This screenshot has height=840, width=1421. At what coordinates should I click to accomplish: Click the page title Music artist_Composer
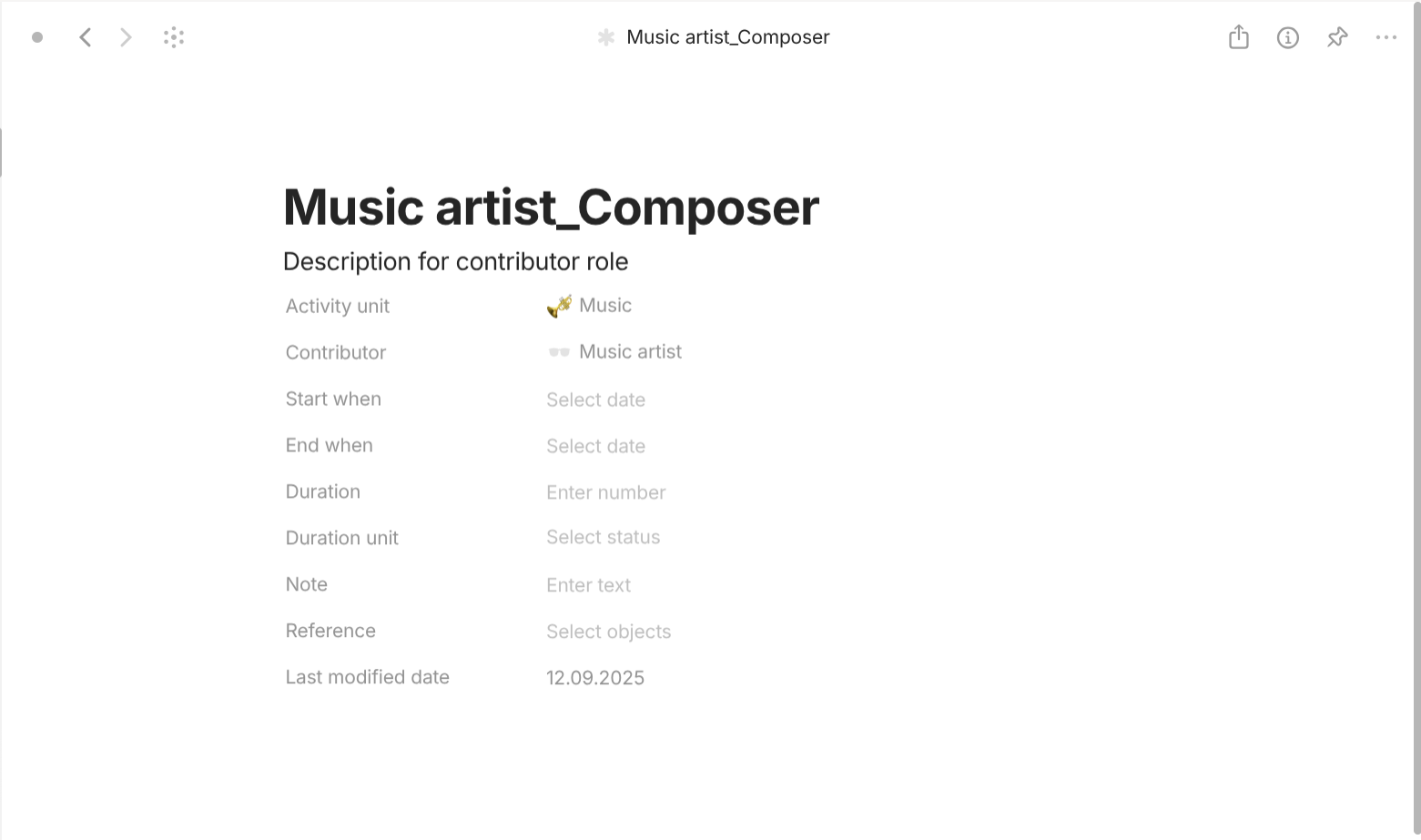click(550, 207)
